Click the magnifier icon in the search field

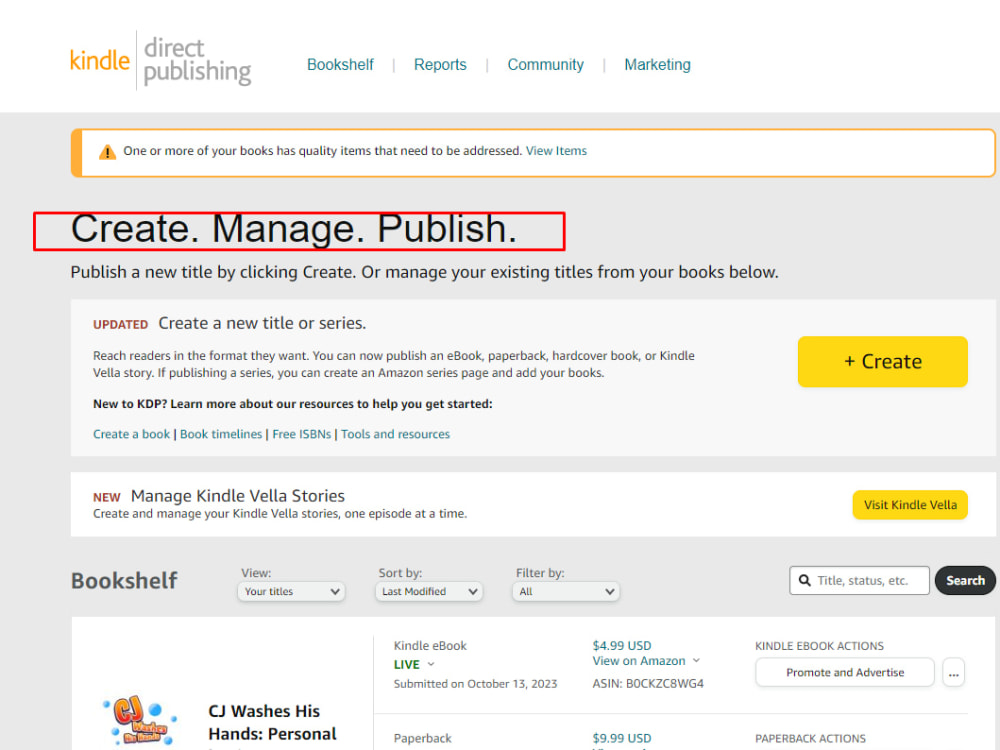805,580
